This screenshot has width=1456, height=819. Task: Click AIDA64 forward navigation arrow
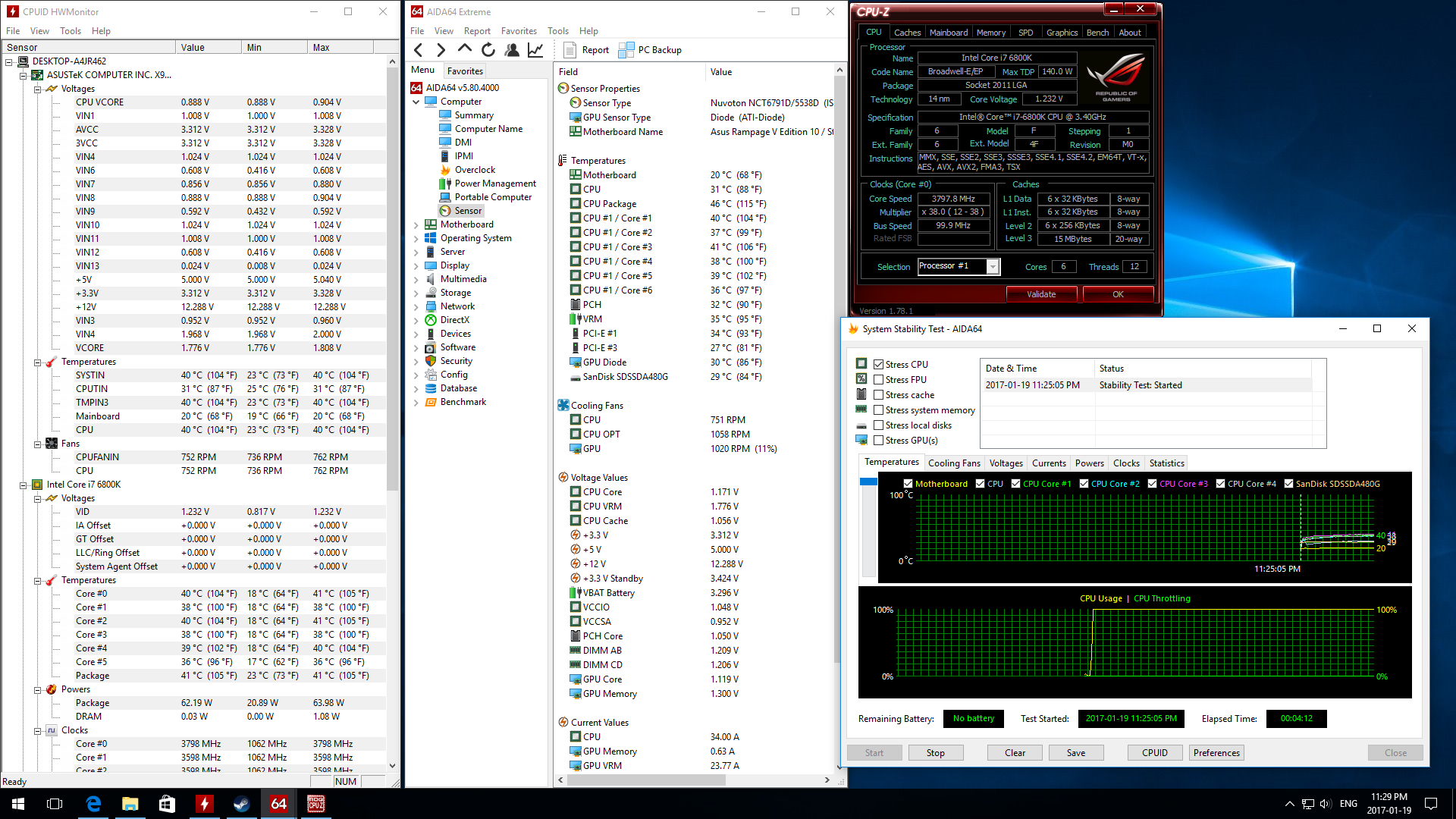tap(441, 50)
